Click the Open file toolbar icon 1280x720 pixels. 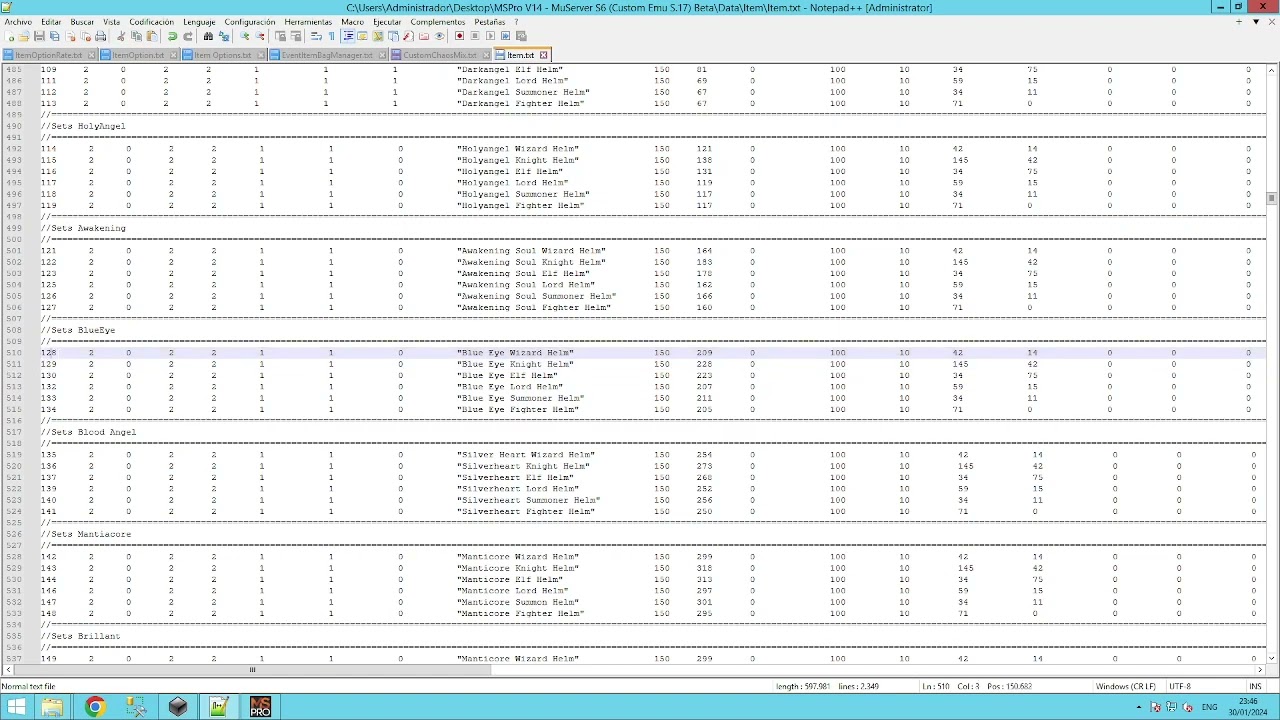(23, 36)
